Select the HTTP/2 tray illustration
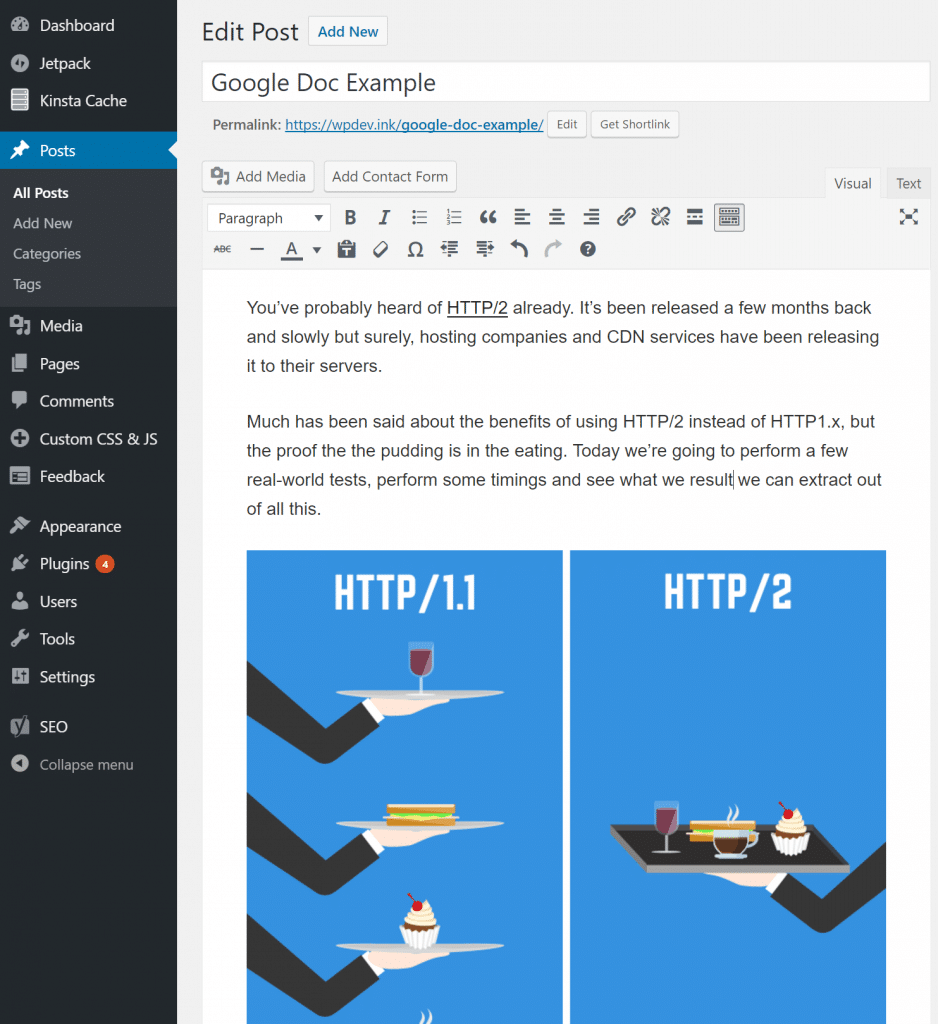 (728, 787)
